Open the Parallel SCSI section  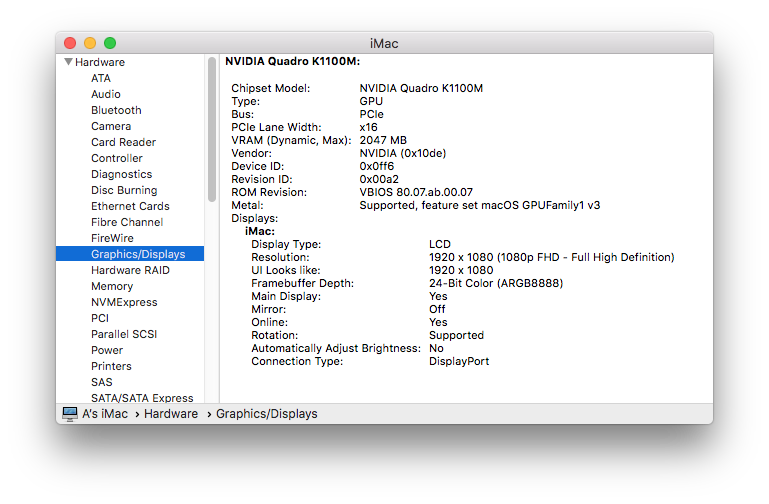tap(124, 334)
